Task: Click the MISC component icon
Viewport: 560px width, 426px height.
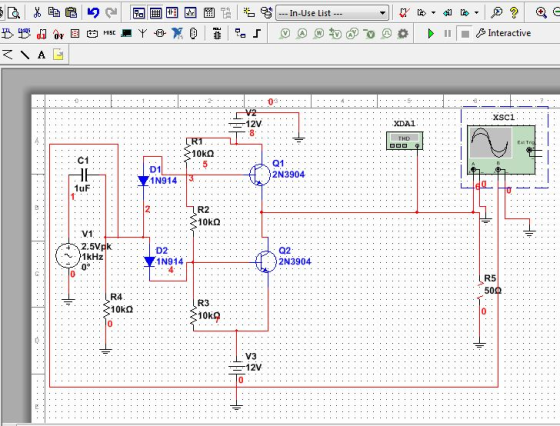Action: click(109, 33)
